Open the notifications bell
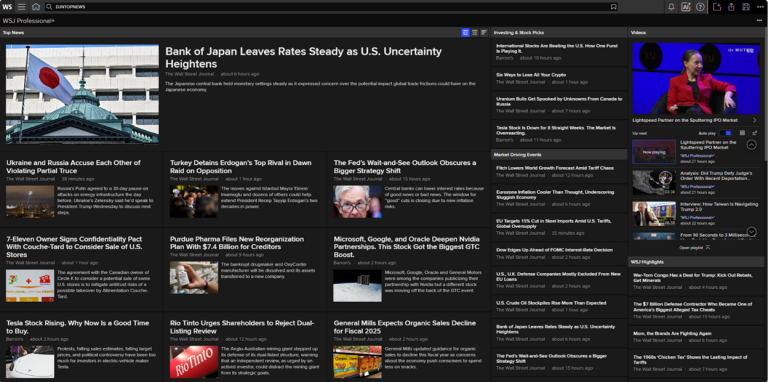This screenshot has height=382, width=768. (672, 7)
